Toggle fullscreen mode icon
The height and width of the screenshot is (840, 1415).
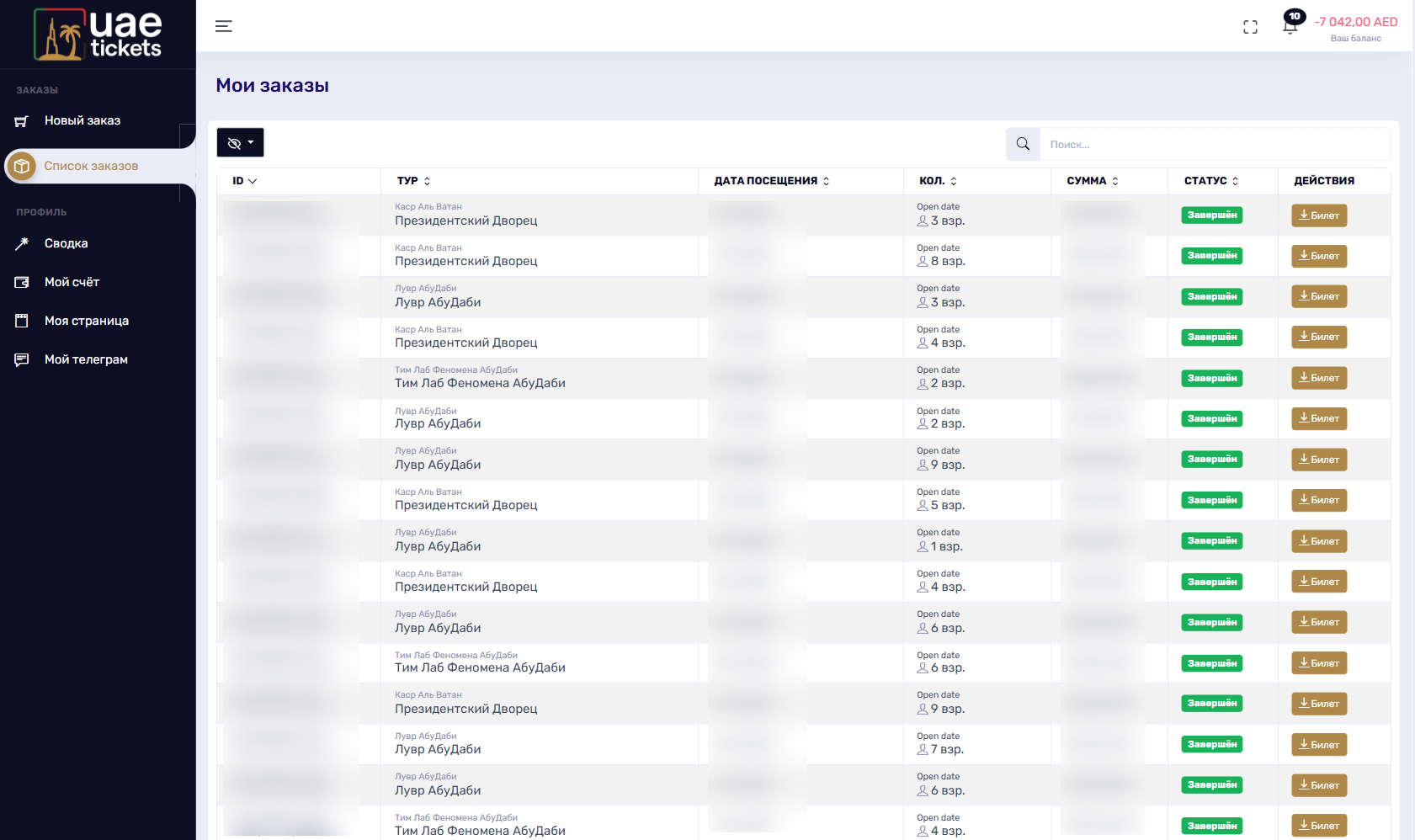point(1250,27)
